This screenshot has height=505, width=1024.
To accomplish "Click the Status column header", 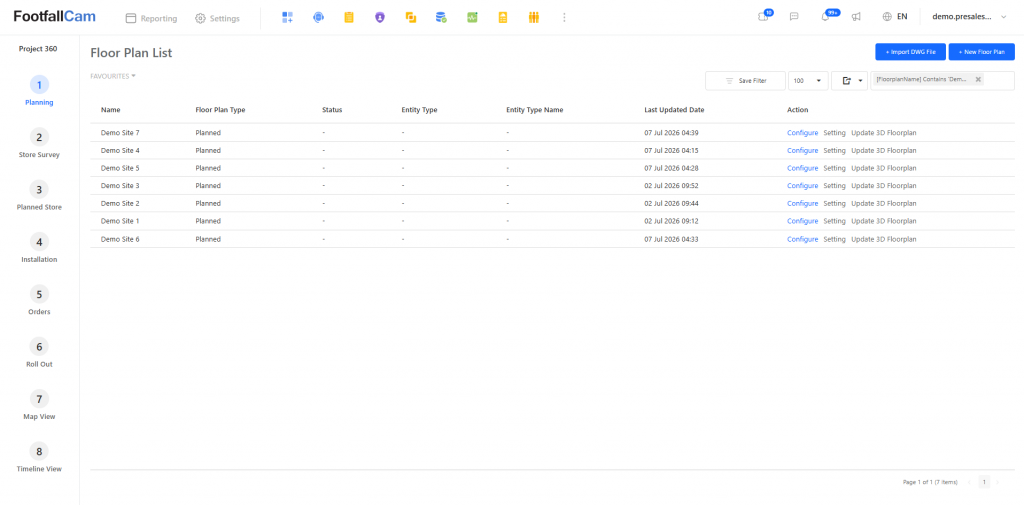I will 332,110.
